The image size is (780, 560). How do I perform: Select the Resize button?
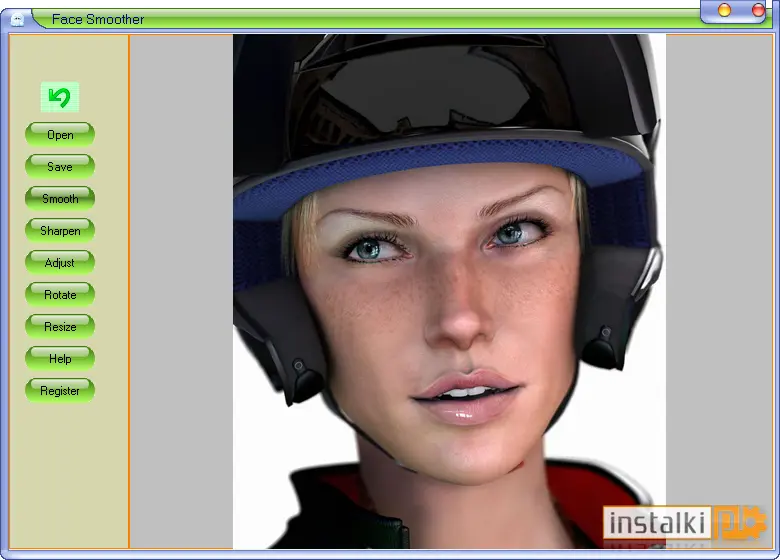tap(60, 327)
